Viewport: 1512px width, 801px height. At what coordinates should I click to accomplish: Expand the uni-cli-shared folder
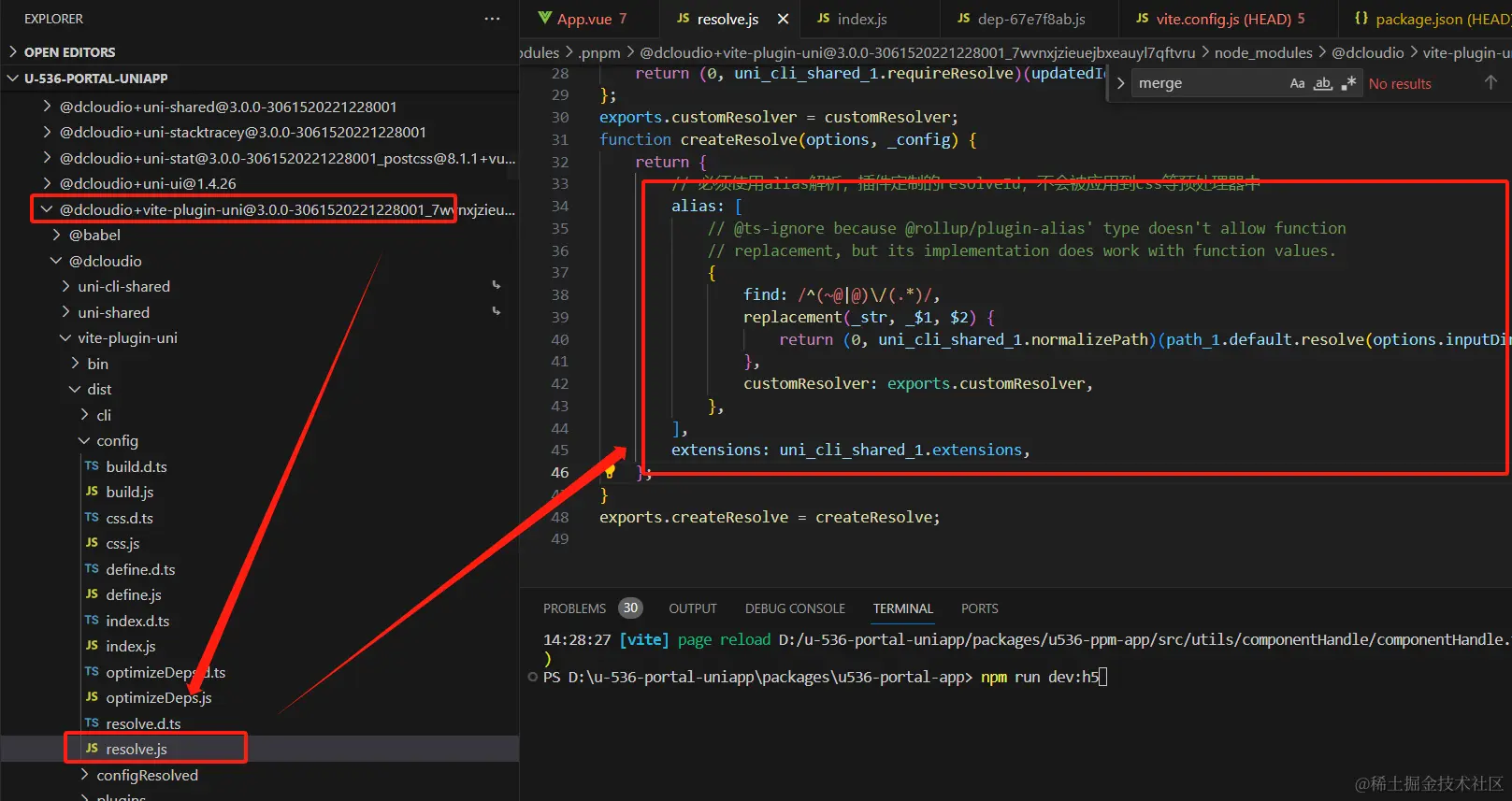click(x=65, y=286)
